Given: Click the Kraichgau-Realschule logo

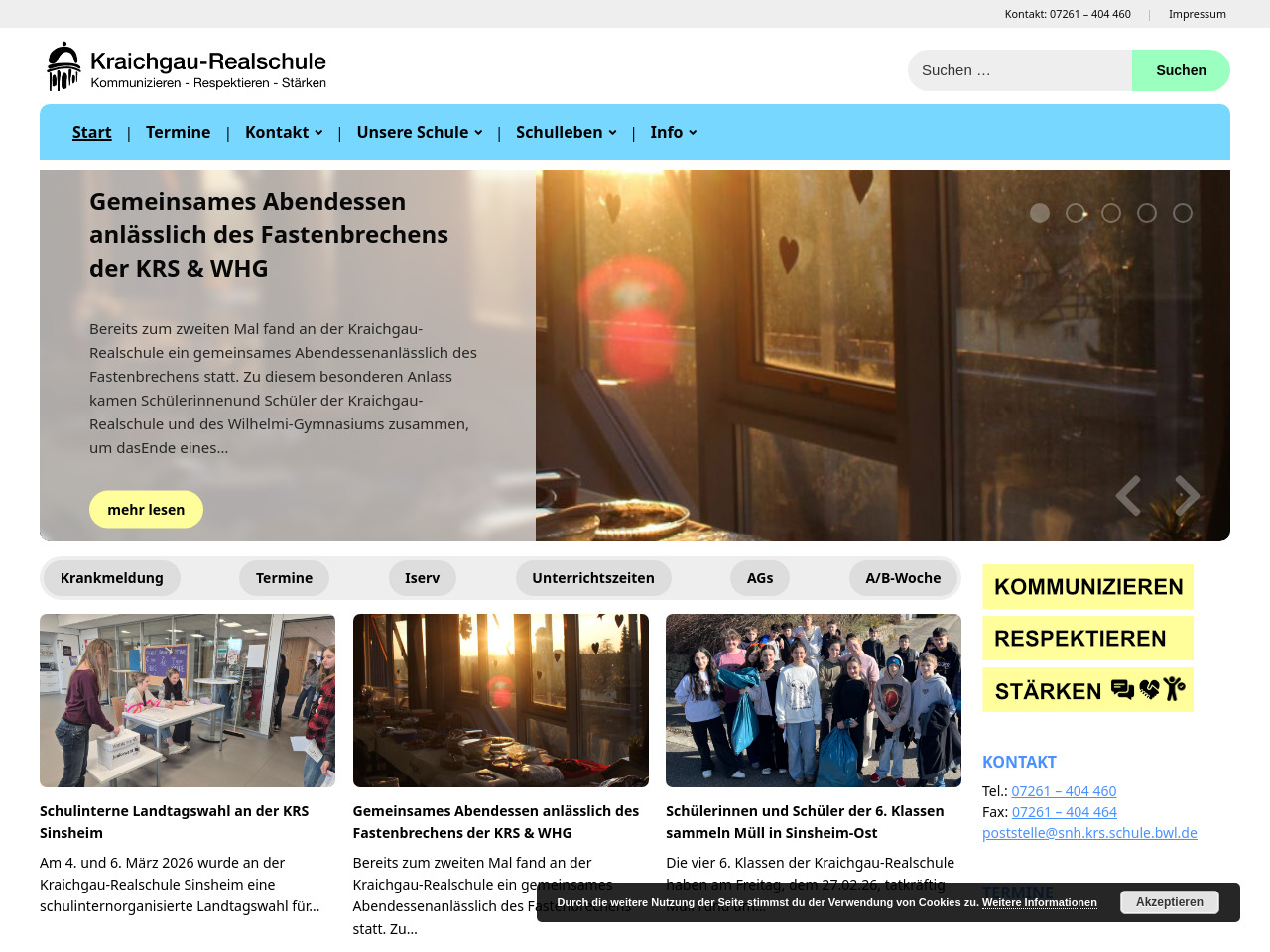Looking at the screenshot, I should [187, 67].
